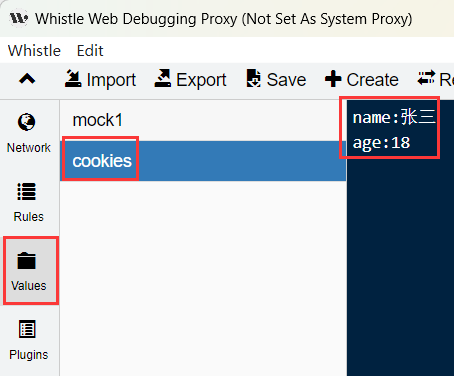
Task: Select the Values folder icon
Action: click(x=26, y=261)
